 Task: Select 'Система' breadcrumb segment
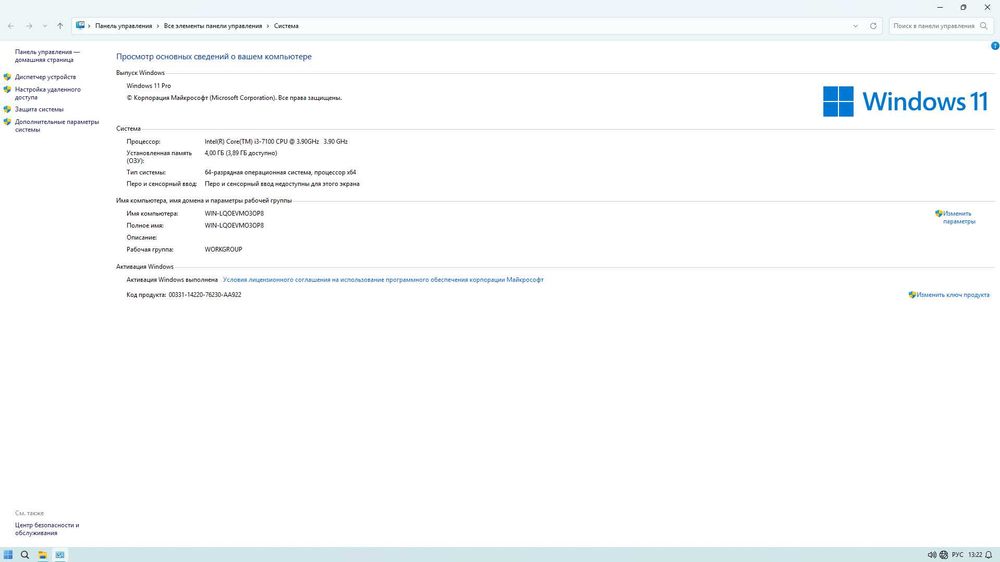tap(286, 26)
